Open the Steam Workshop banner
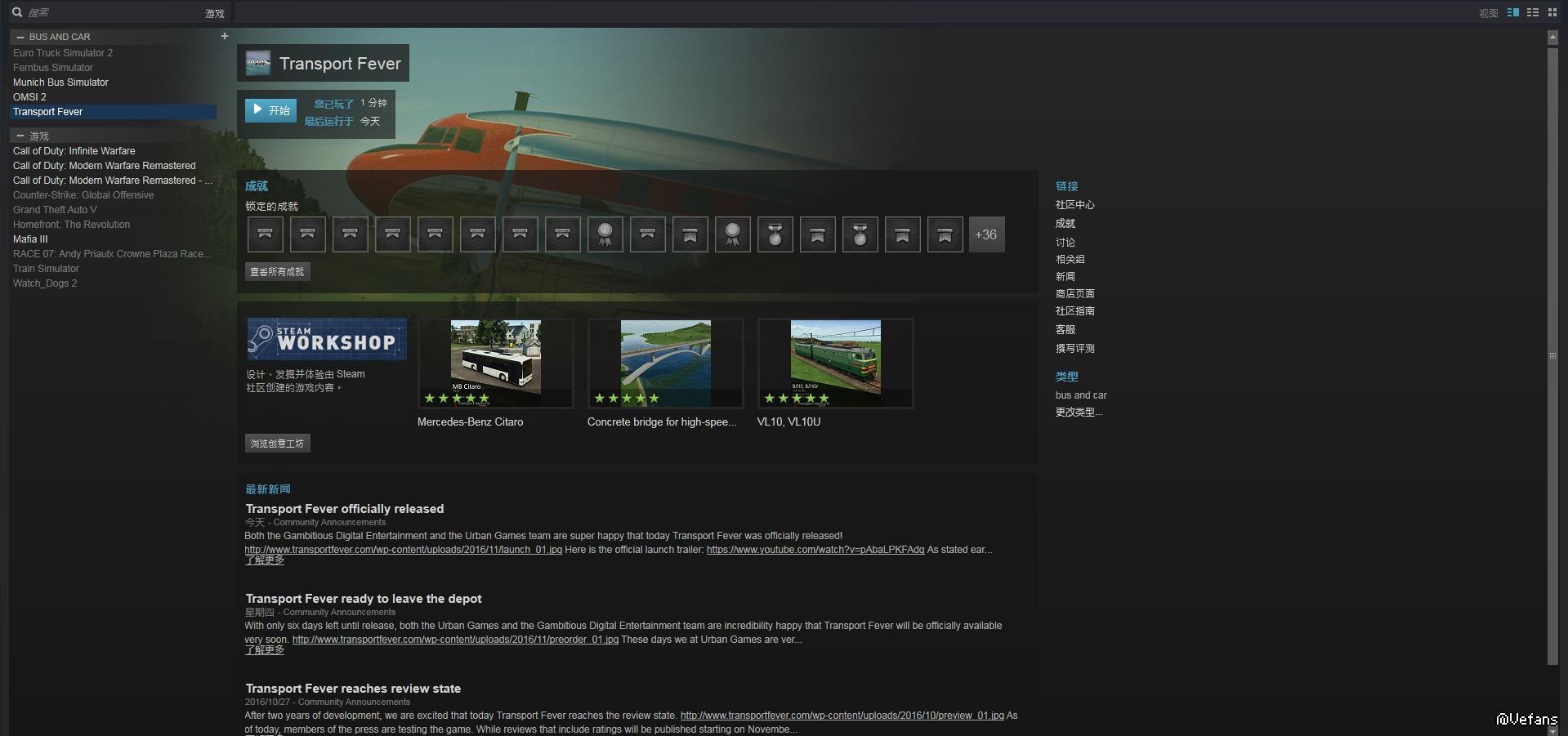This screenshot has width=1568, height=736. pyautogui.click(x=327, y=339)
